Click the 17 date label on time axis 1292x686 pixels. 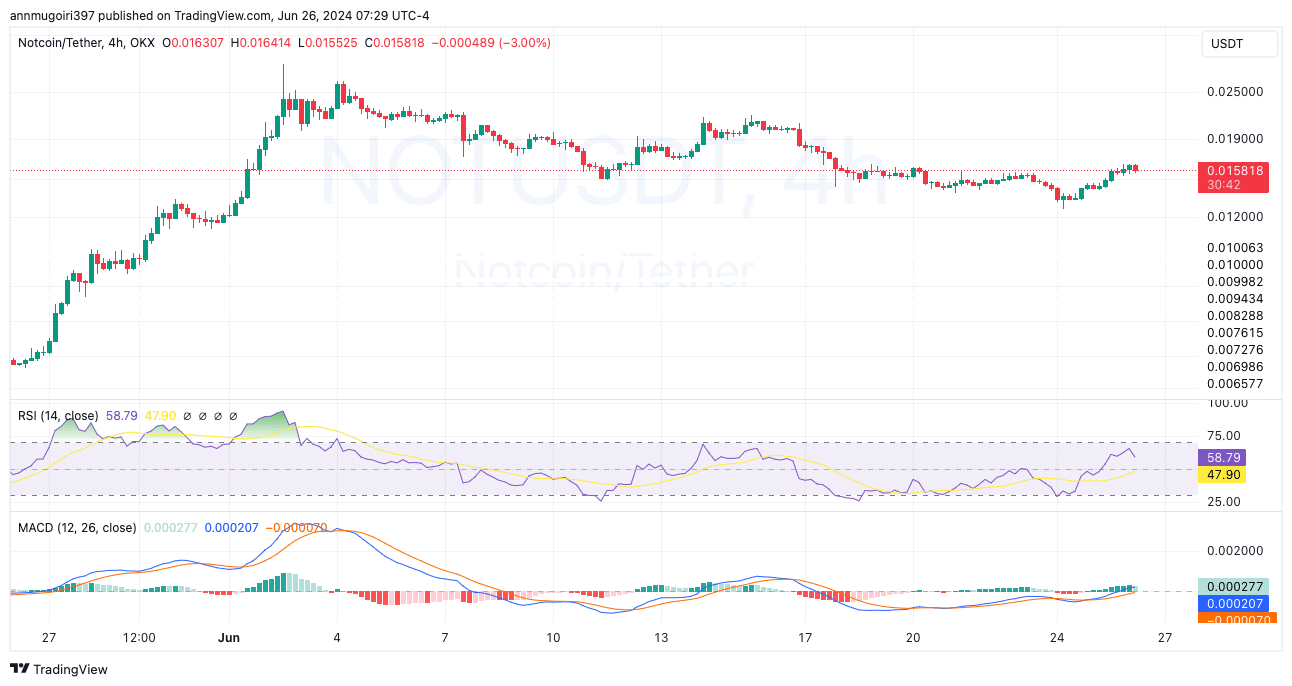[804, 637]
